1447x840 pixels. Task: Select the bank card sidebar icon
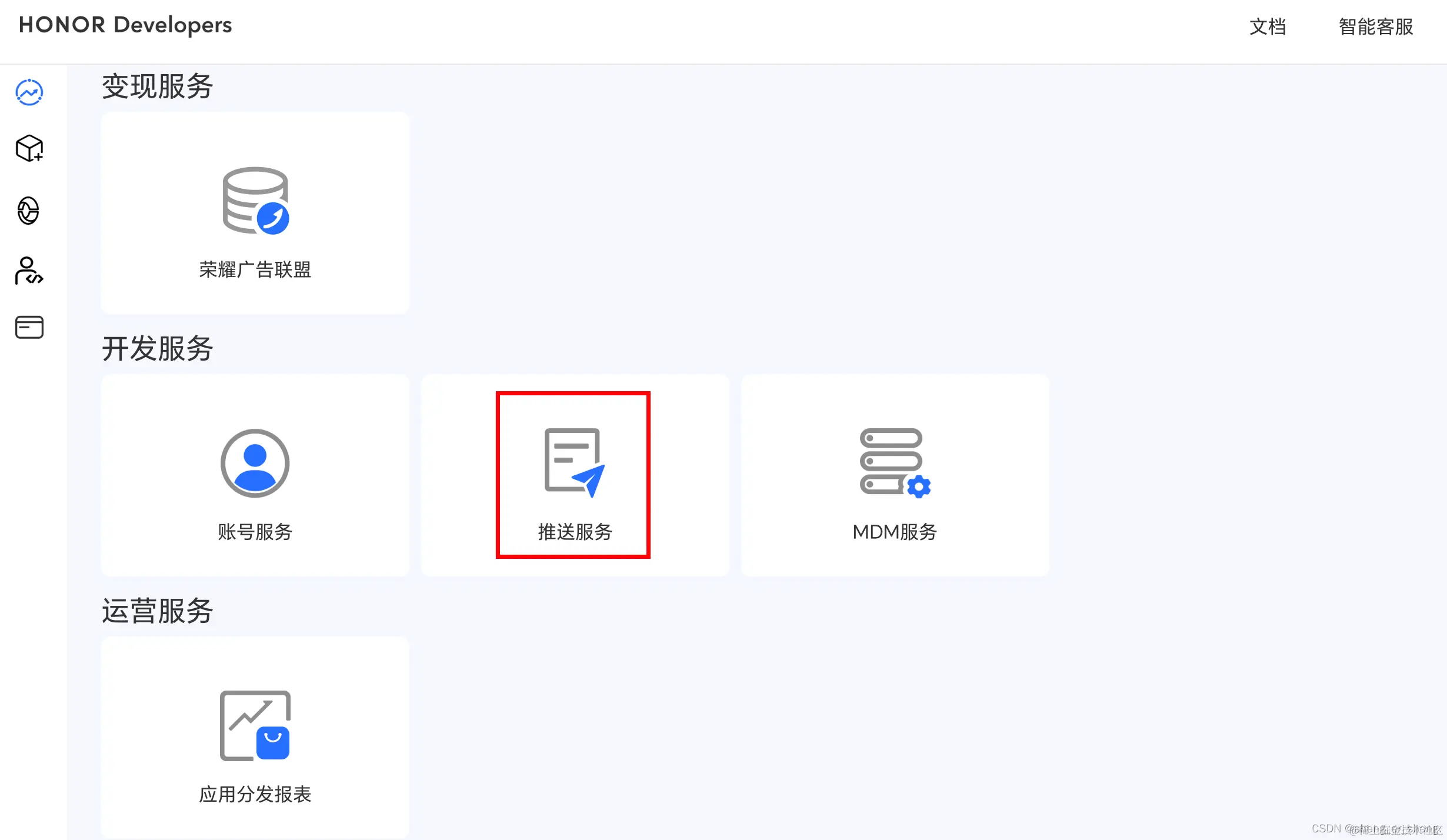28,328
